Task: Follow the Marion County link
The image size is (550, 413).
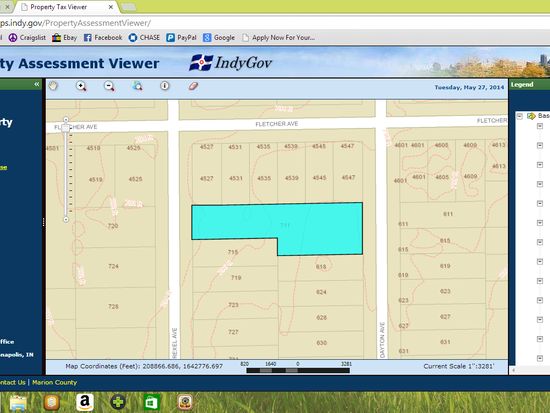Action: pos(54,382)
